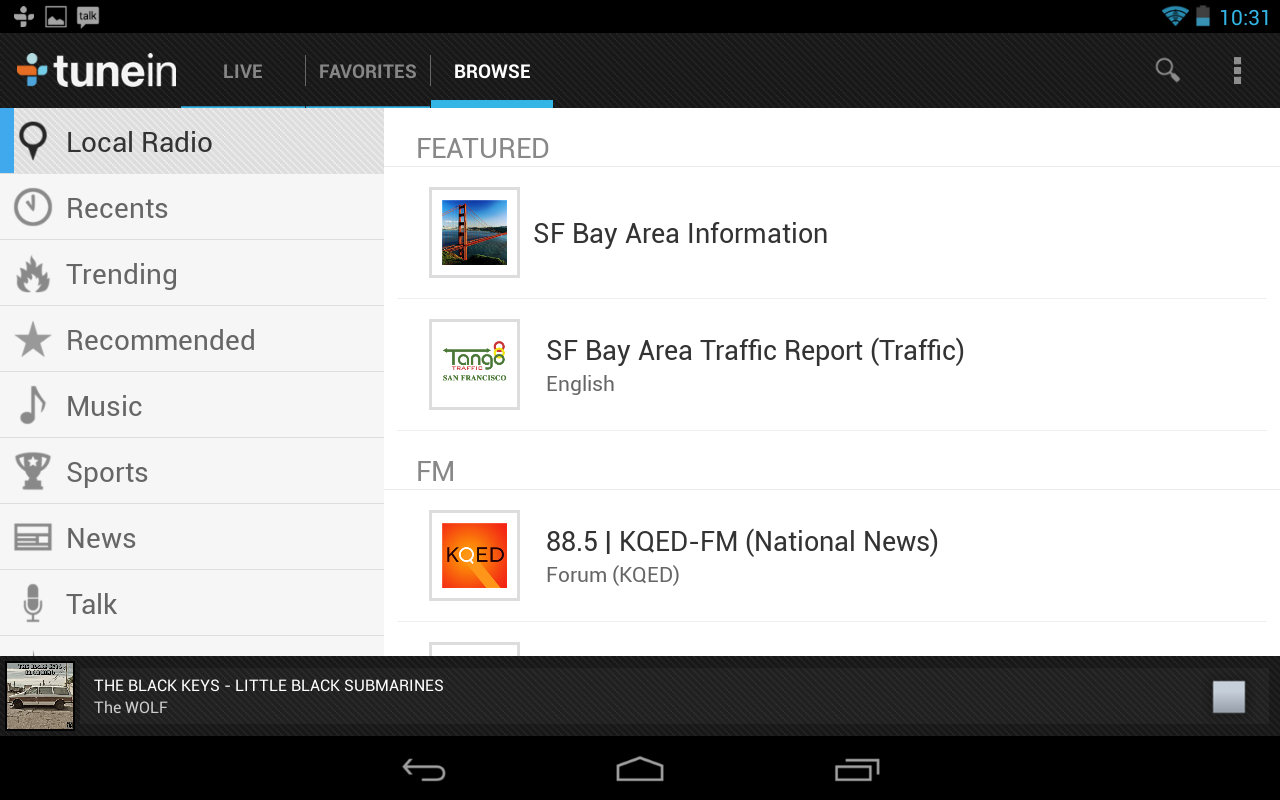Screen dimensions: 1280x800
Task: Play 88.5 KQED-FM (National News)
Action: click(832, 556)
